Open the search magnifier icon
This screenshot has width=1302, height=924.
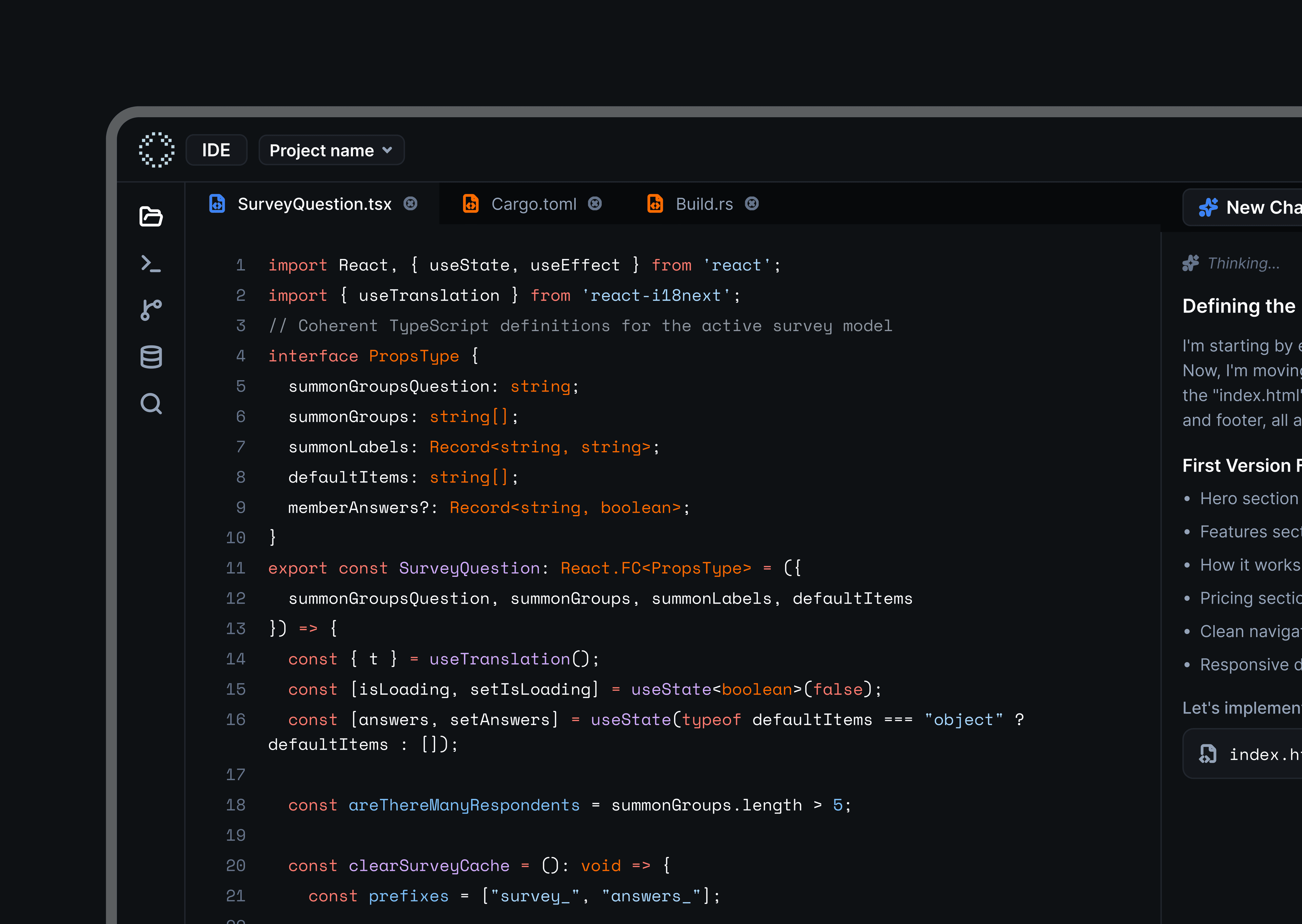(151, 404)
